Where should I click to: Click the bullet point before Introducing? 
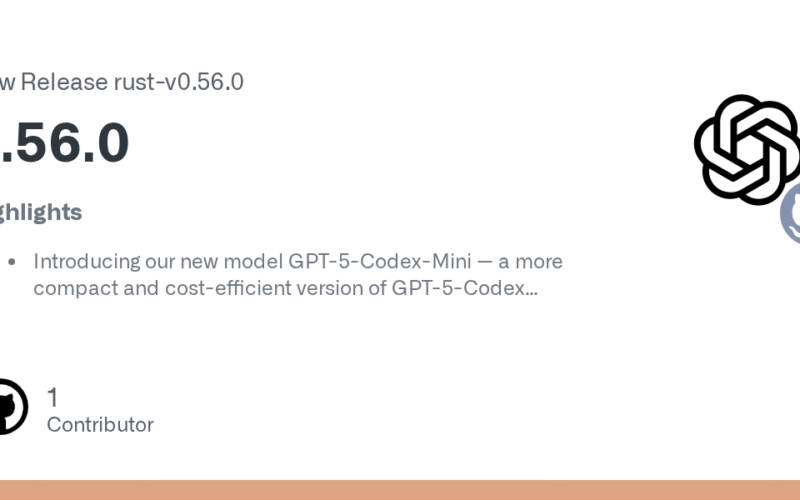(12, 262)
